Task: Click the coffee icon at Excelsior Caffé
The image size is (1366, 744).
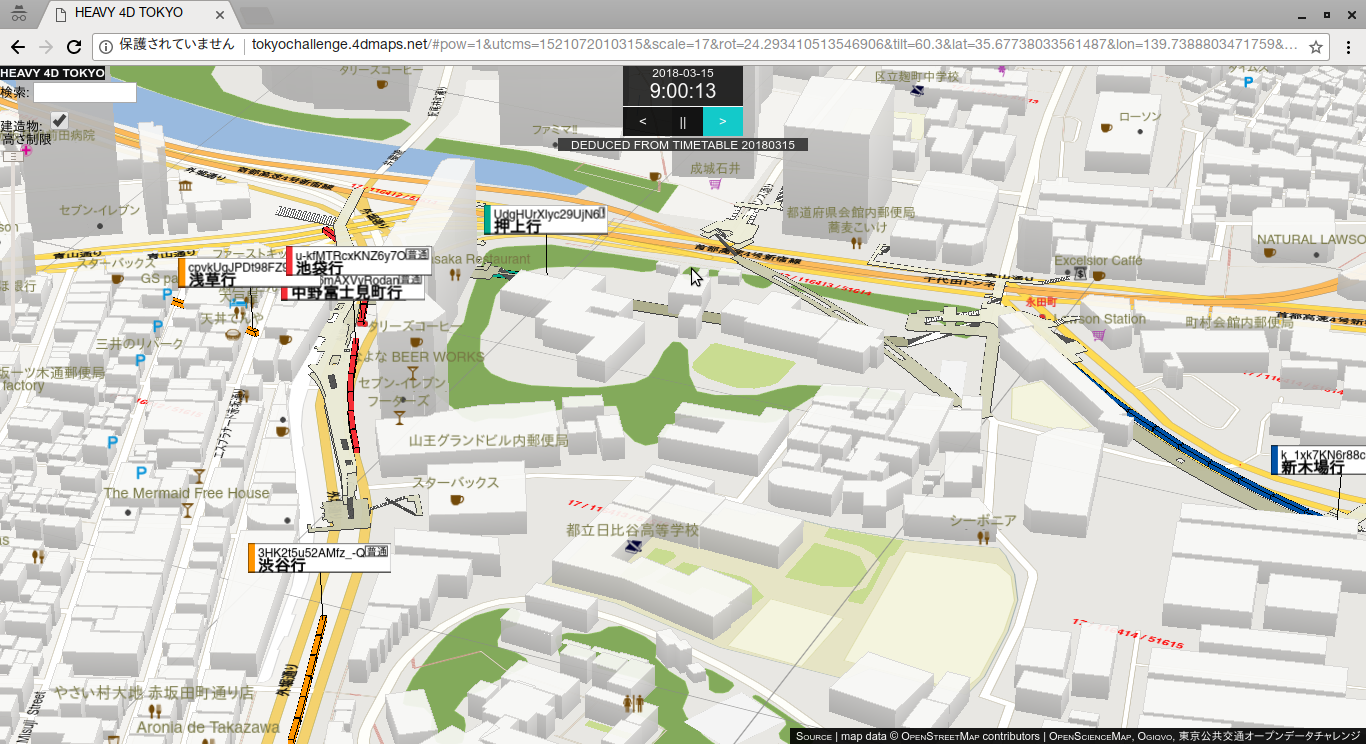Action: pyautogui.click(x=1098, y=275)
